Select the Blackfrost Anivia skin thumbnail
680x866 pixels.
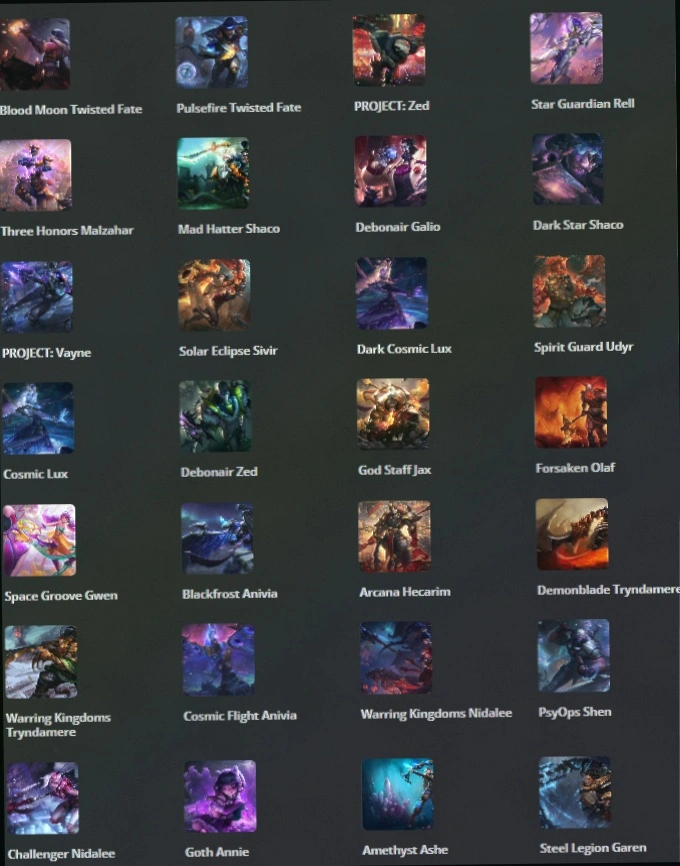217,538
